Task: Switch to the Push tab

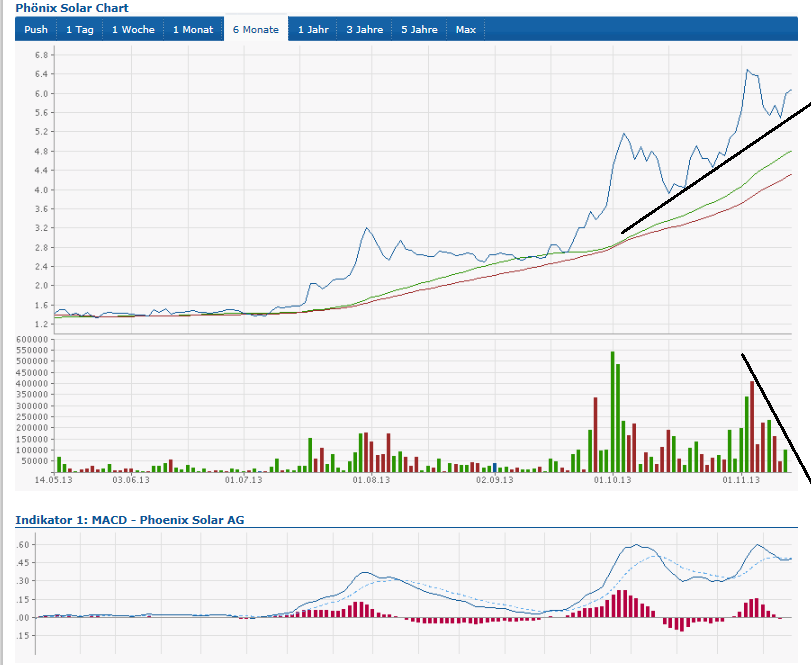Action: coord(36,29)
